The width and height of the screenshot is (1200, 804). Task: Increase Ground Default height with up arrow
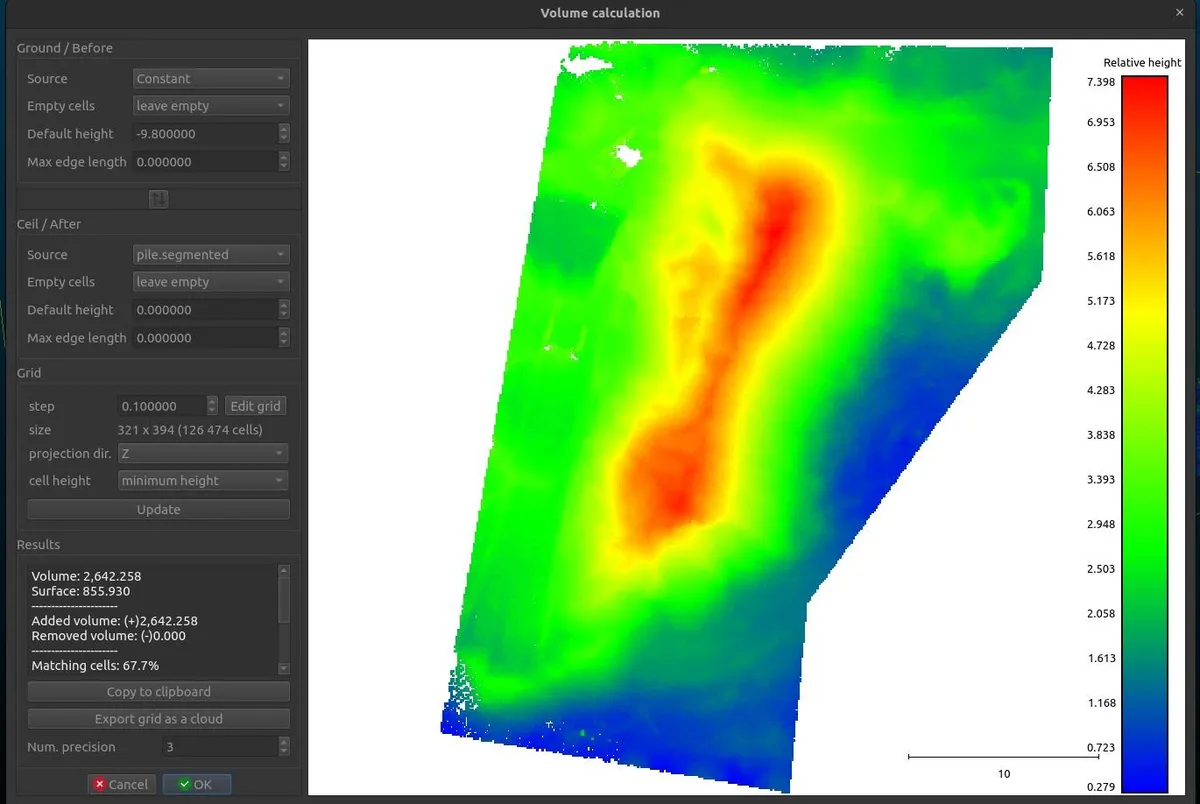point(284,129)
